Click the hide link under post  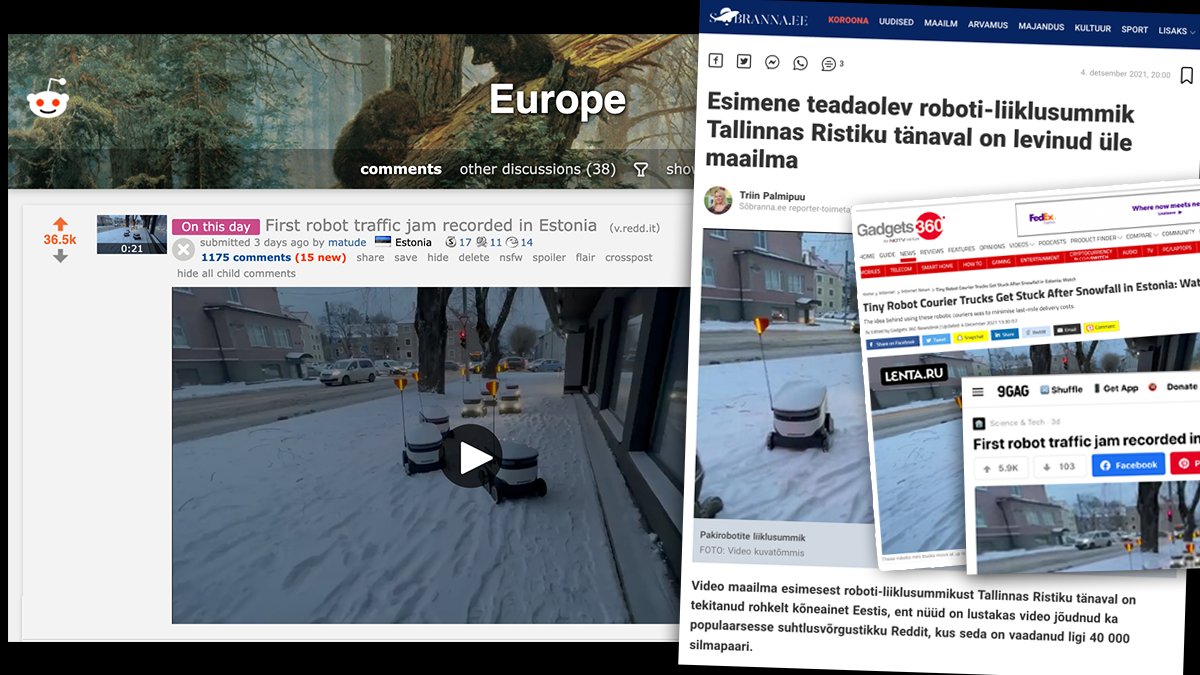tap(438, 257)
